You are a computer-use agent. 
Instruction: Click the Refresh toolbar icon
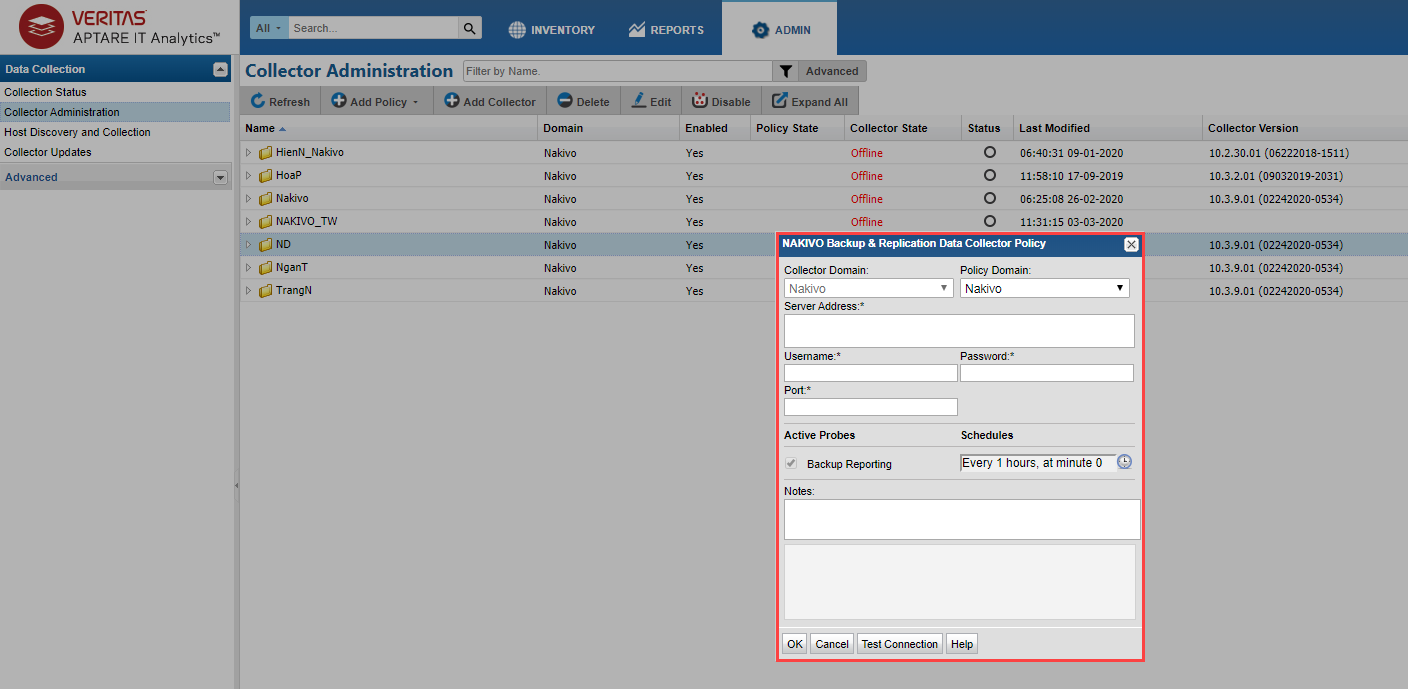258,101
